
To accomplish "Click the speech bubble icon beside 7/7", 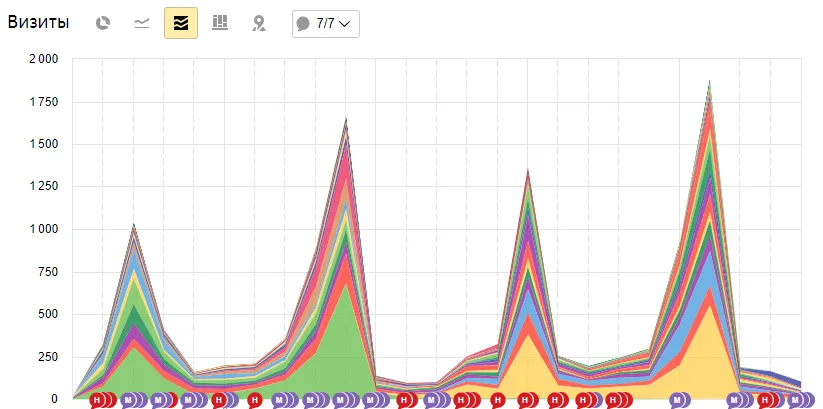I will (x=304, y=24).
